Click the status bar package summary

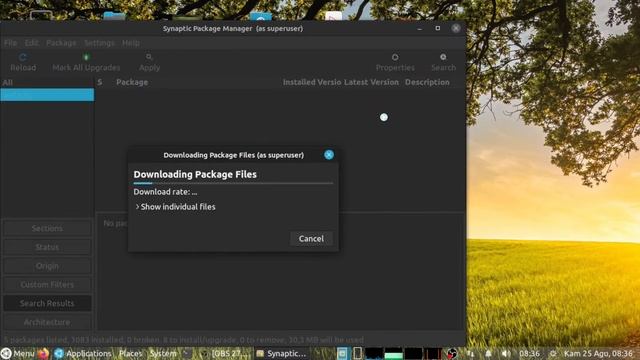tap(184, 340)
